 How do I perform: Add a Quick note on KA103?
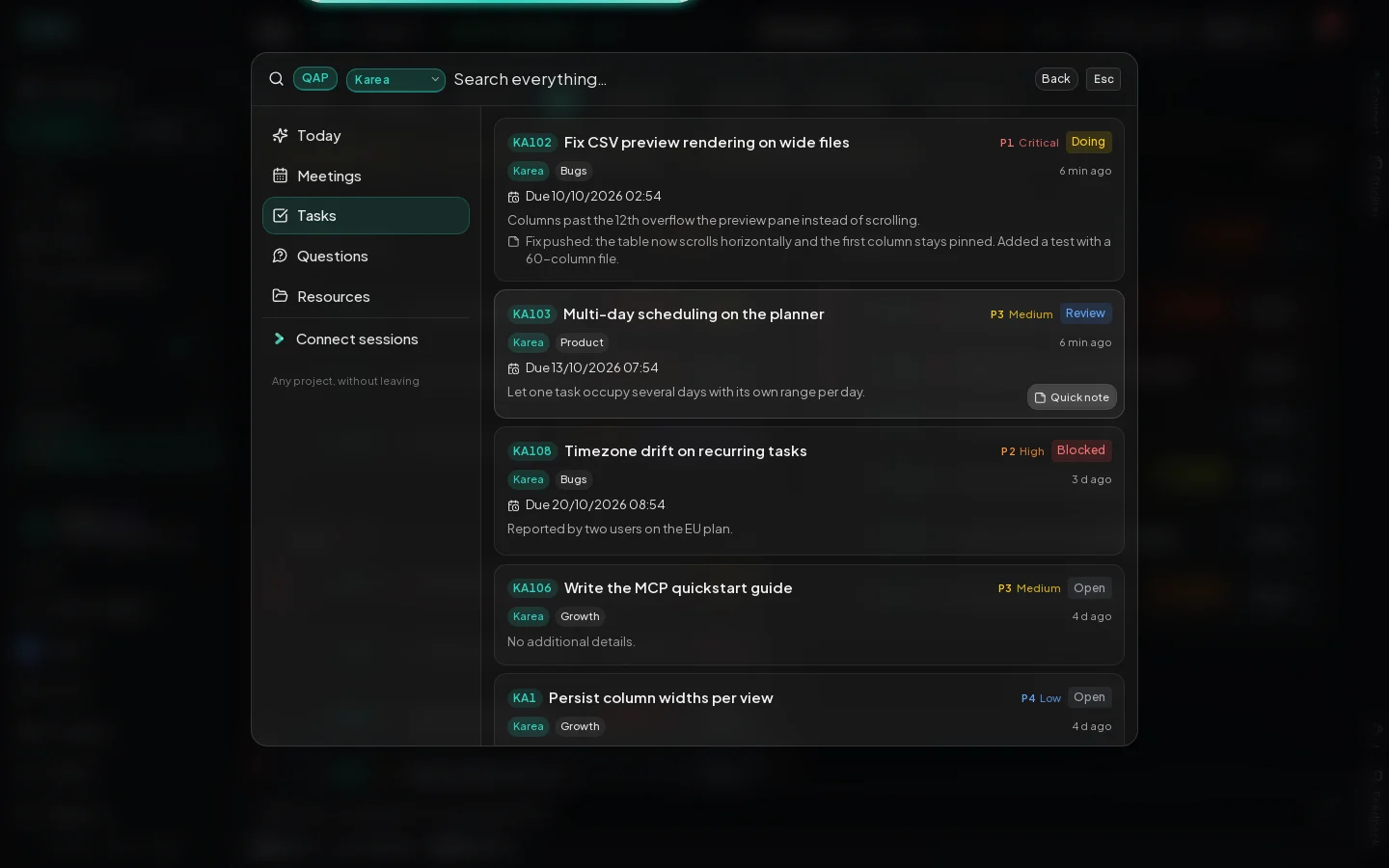(x=1072, y=397)
